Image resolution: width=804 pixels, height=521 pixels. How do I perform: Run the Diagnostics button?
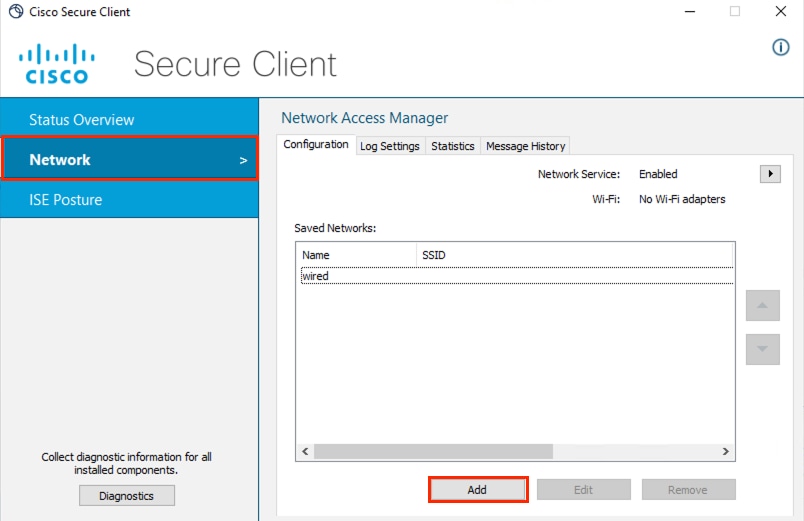tap(127, 496)
